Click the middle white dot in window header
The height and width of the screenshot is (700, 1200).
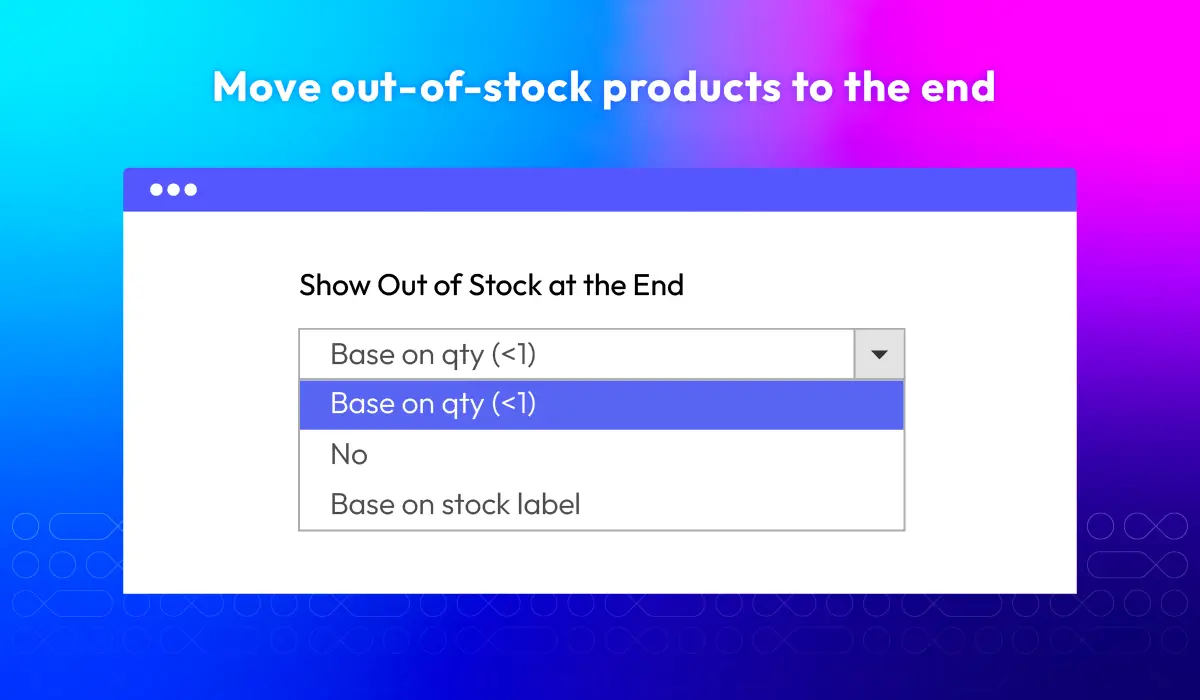[174, 190]
